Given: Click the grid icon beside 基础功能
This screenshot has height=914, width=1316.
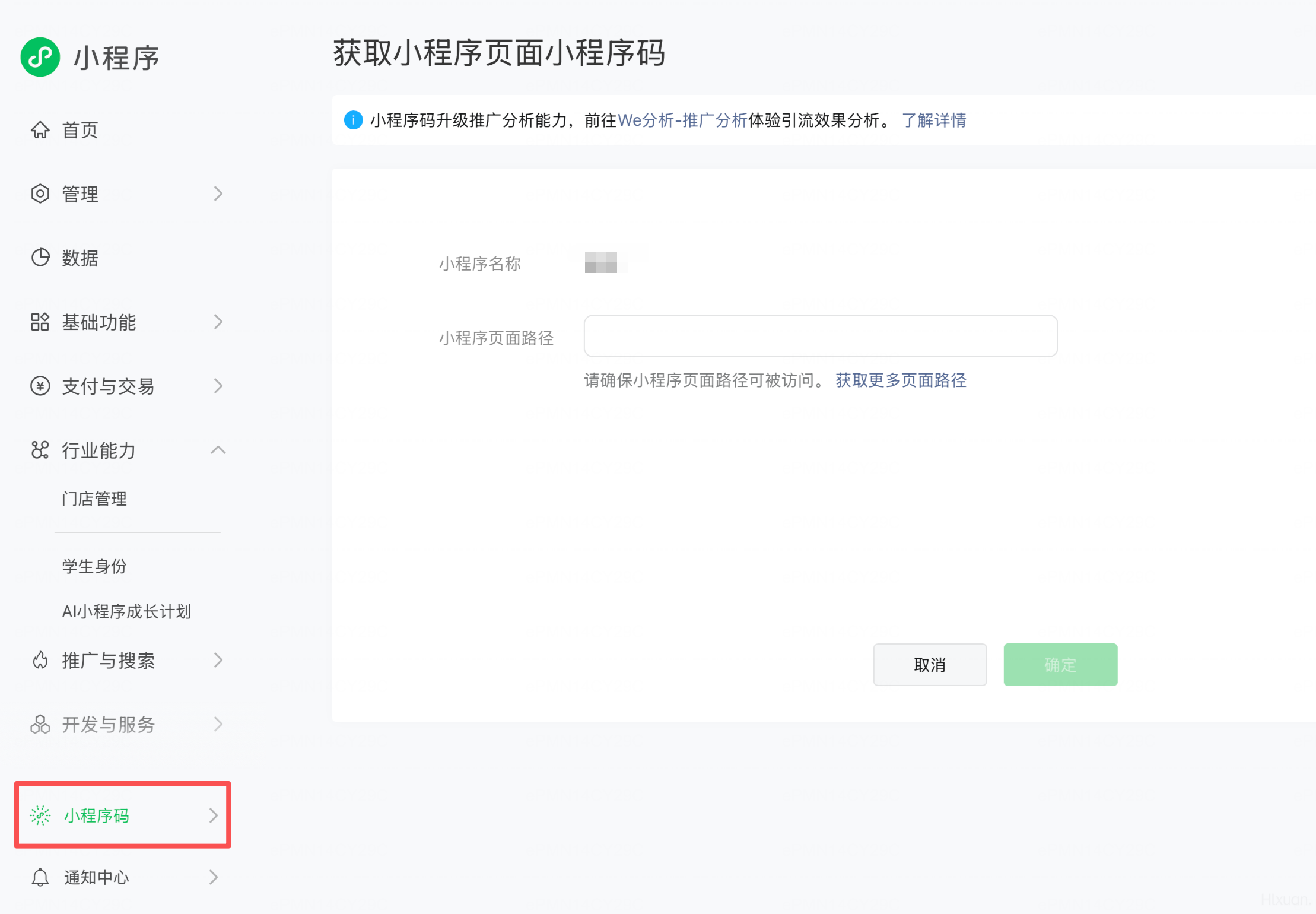Looking at the screenshot, I should pos(40,322).
